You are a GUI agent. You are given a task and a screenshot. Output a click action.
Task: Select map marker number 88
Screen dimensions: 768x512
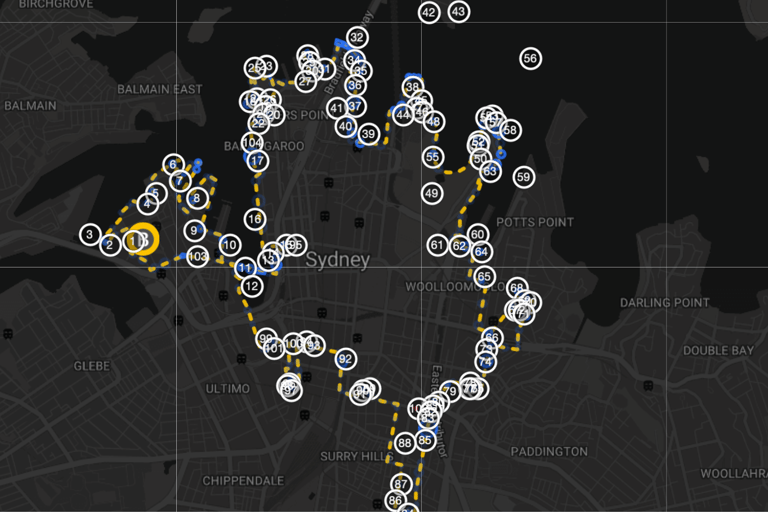coord(405,443)
